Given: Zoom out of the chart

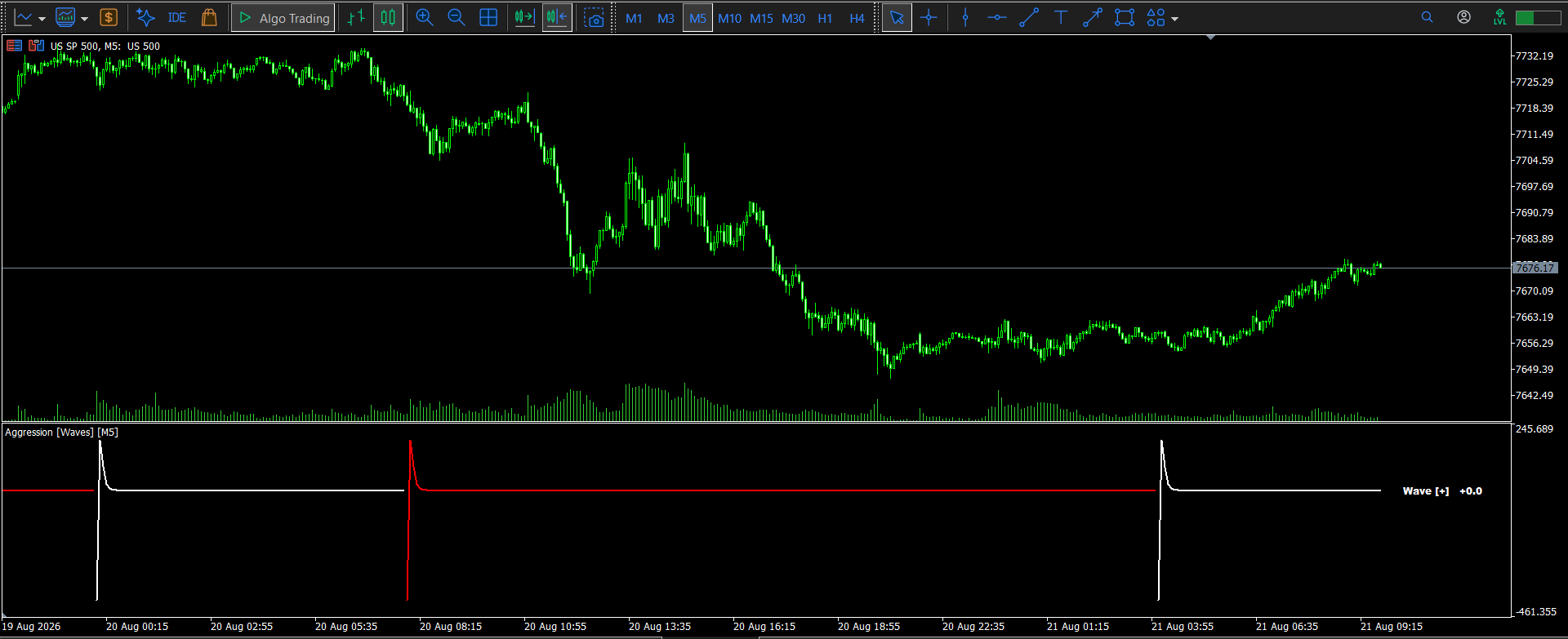Looking at the screenshot, I should (457, 18).
